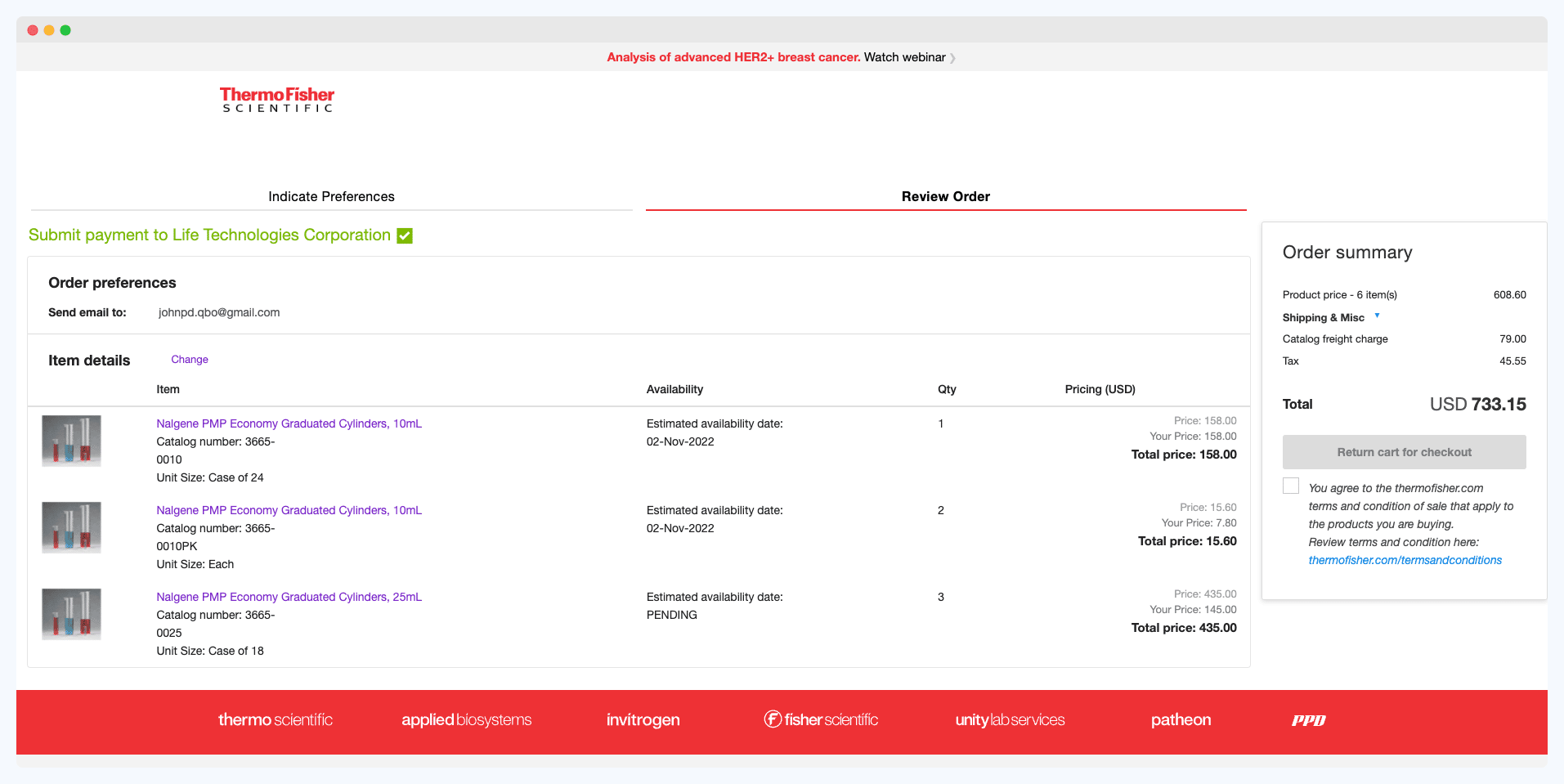The width and height of the screenshot is (1564, 784).
Task: Open the PPD footer logo
Action: [1308, 720]
